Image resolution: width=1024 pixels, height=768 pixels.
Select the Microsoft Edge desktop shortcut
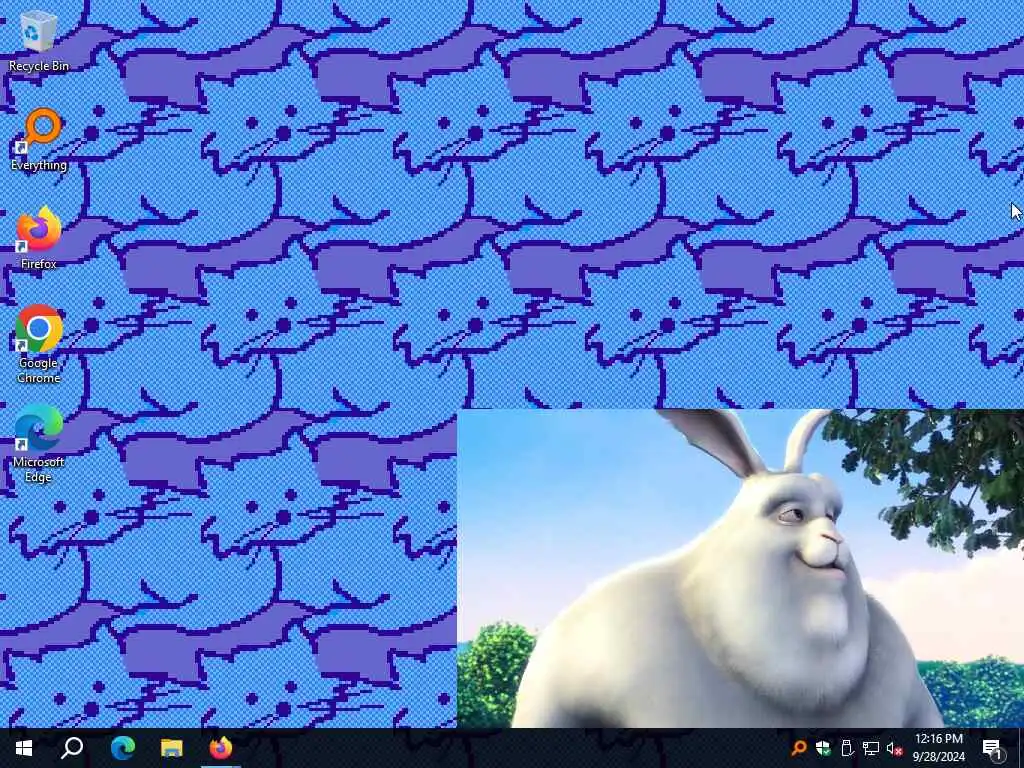click(39, 444)
